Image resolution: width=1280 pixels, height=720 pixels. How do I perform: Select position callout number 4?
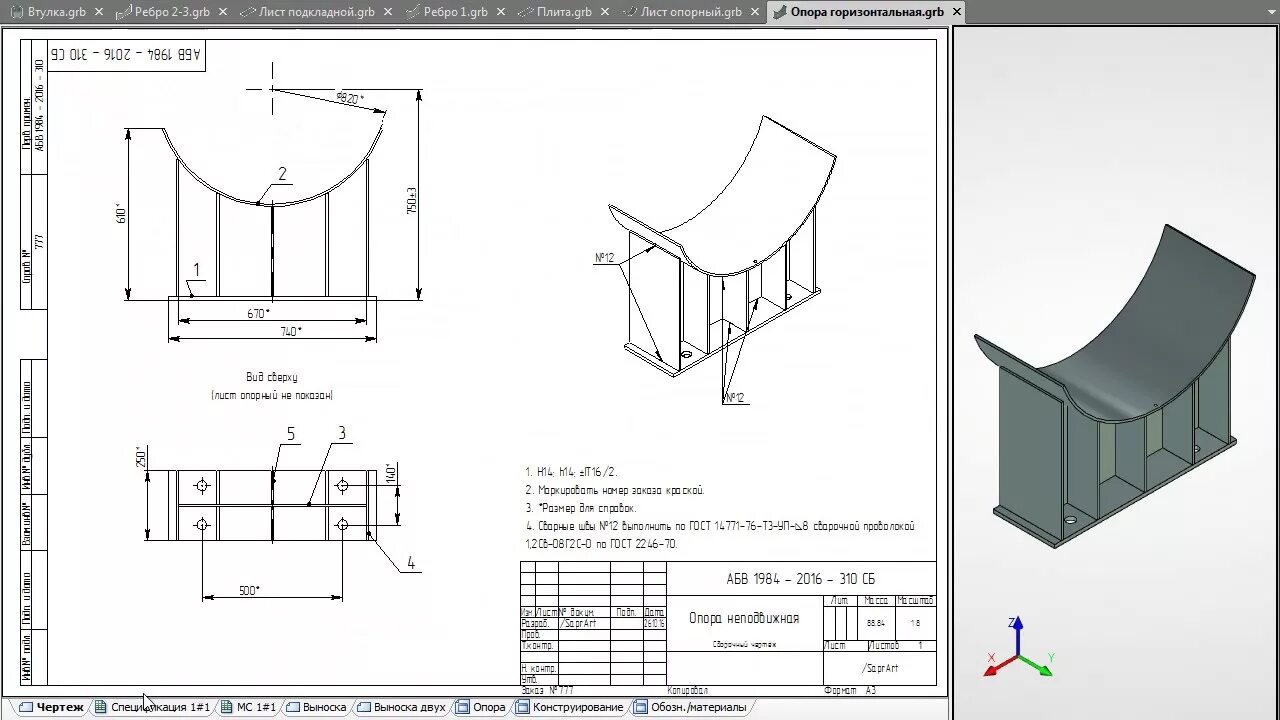click(x=410, y=563)
